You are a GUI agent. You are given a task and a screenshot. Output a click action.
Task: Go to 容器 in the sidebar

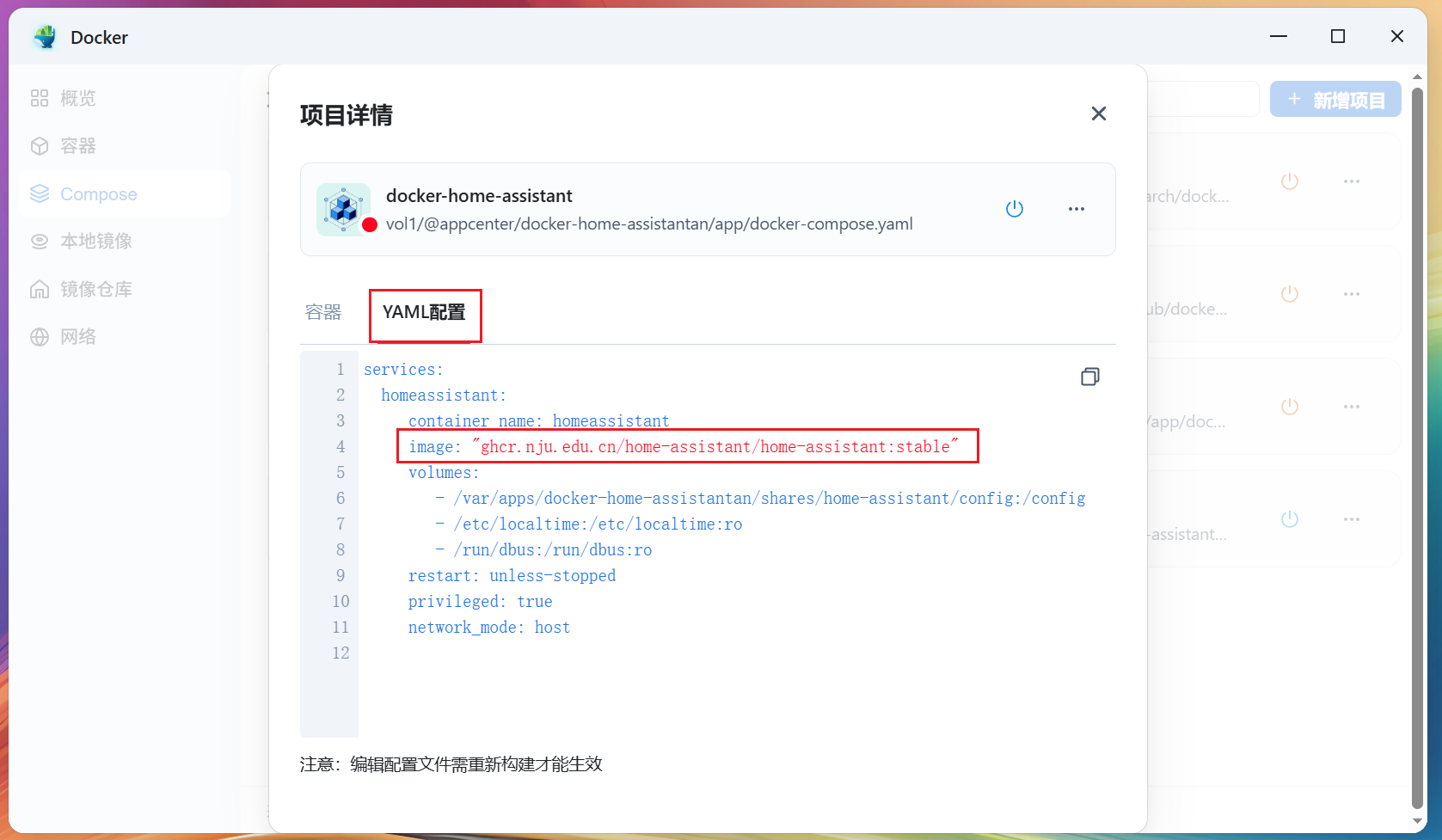click(x=77, y=146)
